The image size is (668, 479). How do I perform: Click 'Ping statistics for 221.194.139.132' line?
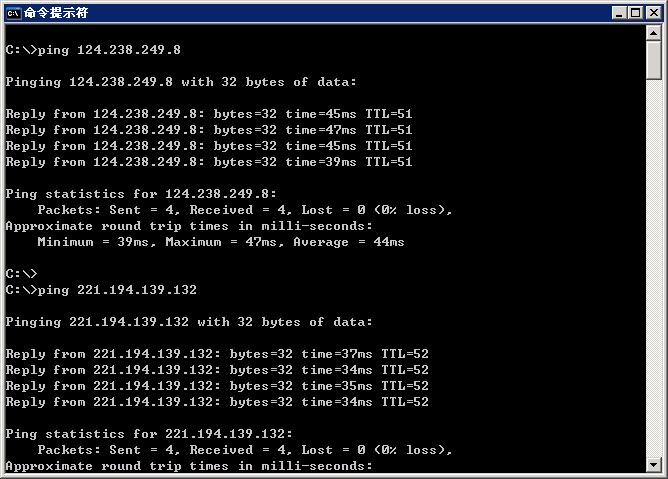coord(149,434)
